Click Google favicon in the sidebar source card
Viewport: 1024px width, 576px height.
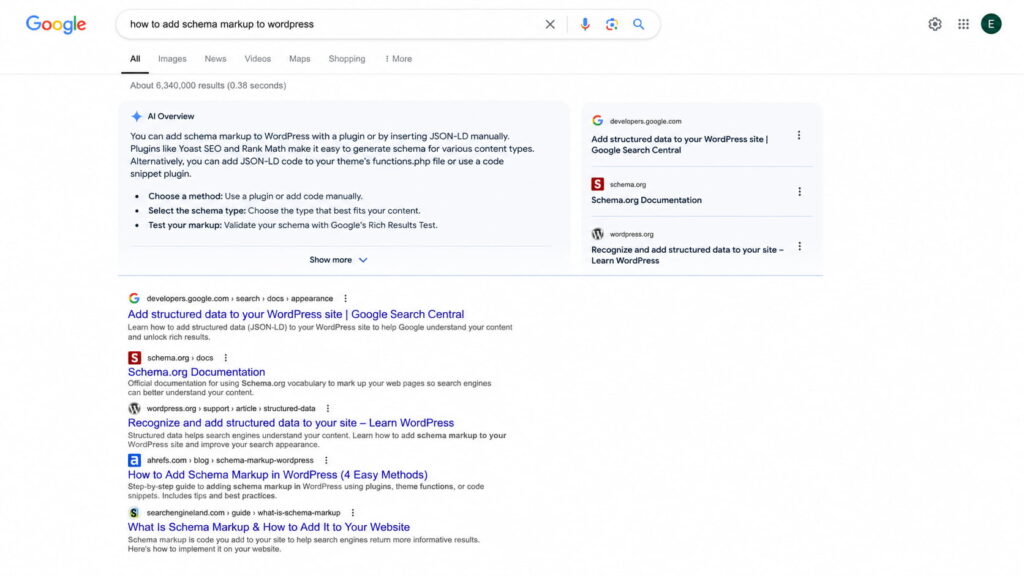point(598,121)
